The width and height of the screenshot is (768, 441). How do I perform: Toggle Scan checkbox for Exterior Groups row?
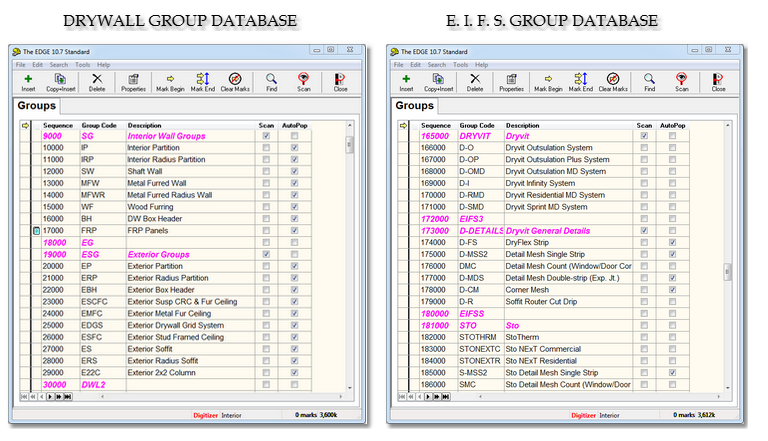(266, 254)
